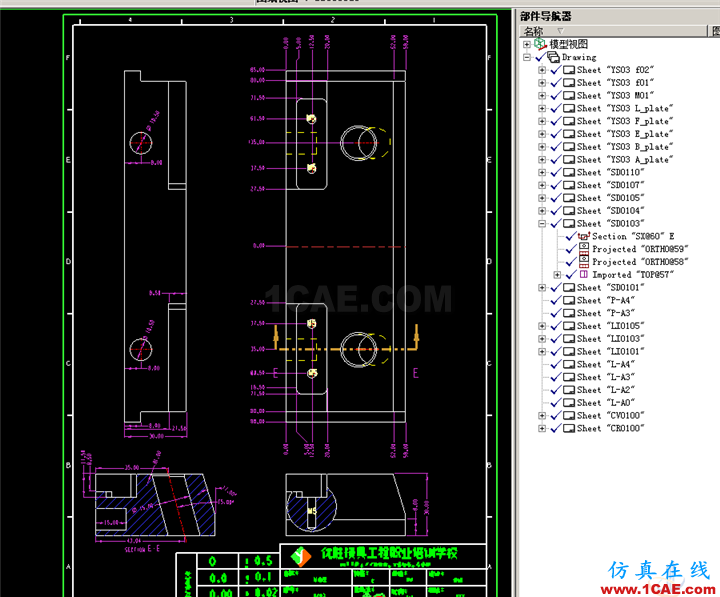Screen dimensions: 720x597
Task: Click the Drawing node icon
Action: coord(553,57)
